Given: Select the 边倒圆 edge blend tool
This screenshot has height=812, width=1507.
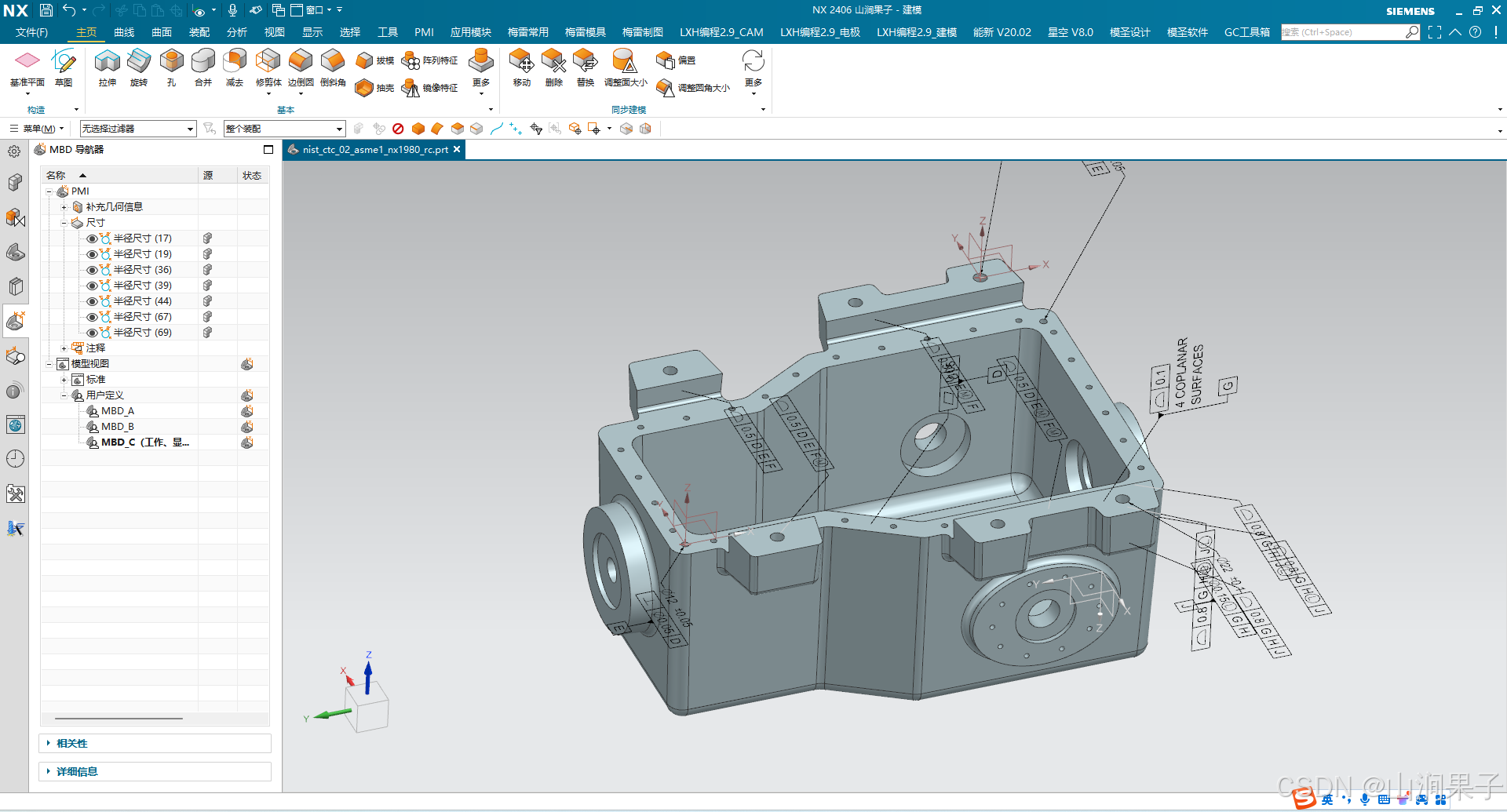Looking at the screenshot, I should pos(301,69).
